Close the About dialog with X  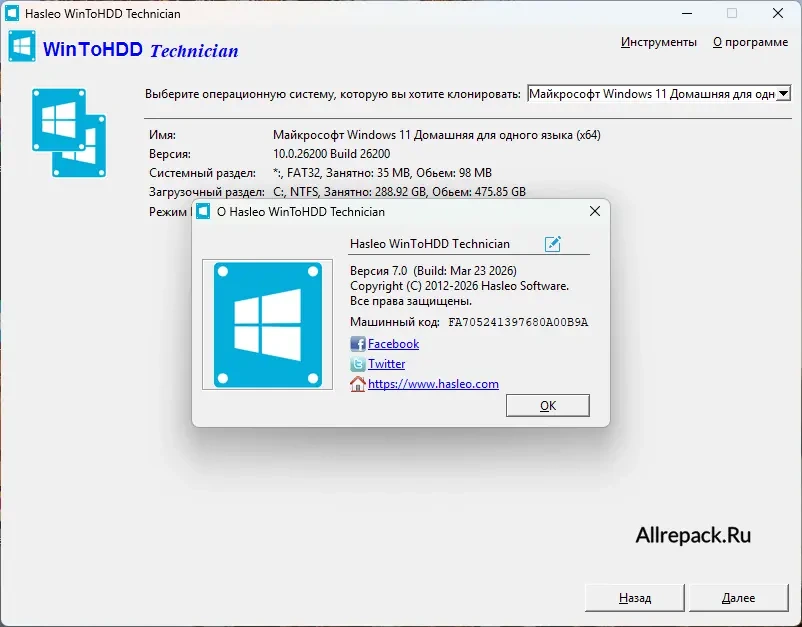594,211
